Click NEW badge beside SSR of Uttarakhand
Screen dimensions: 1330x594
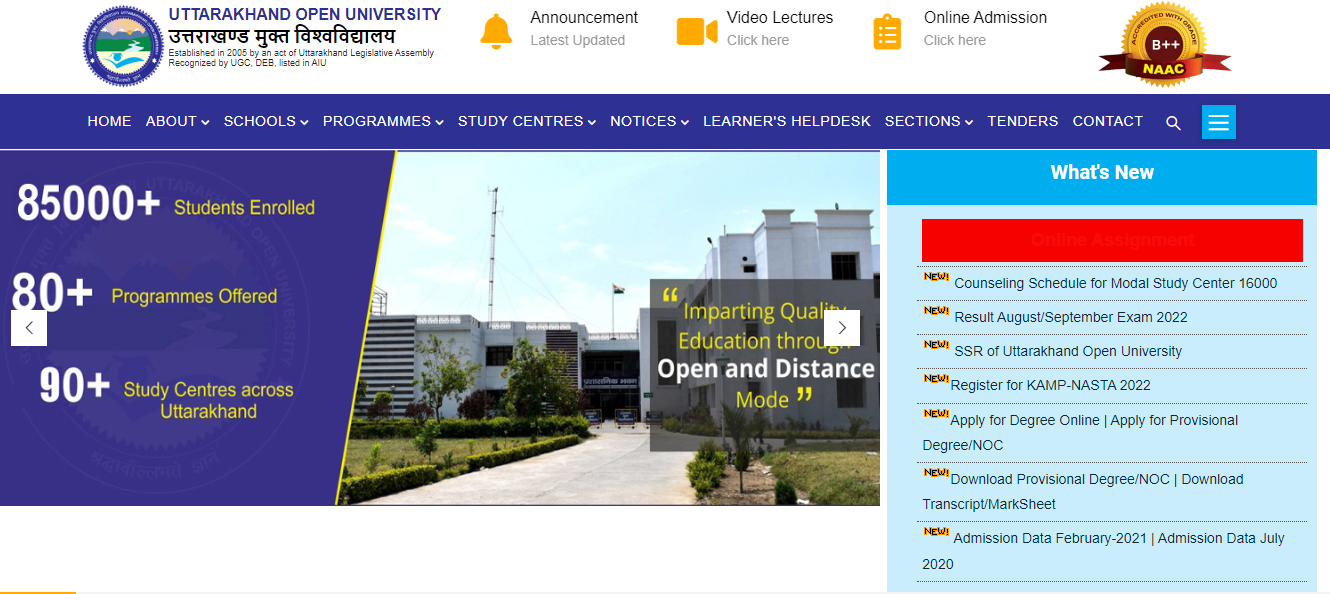tap(936, 344)
